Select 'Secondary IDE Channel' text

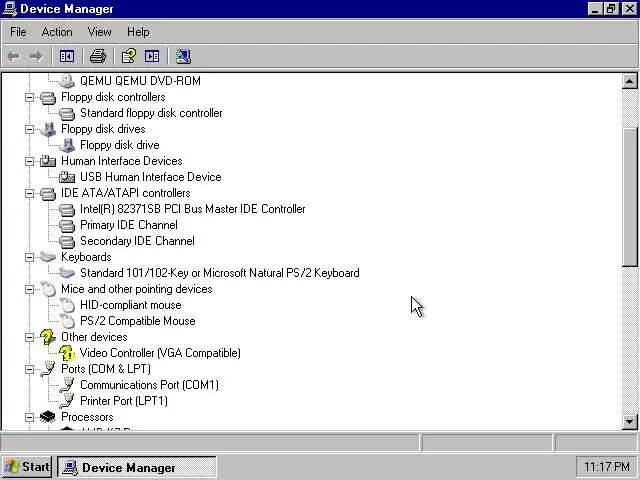pyautogui.click(x=137, y=241)
